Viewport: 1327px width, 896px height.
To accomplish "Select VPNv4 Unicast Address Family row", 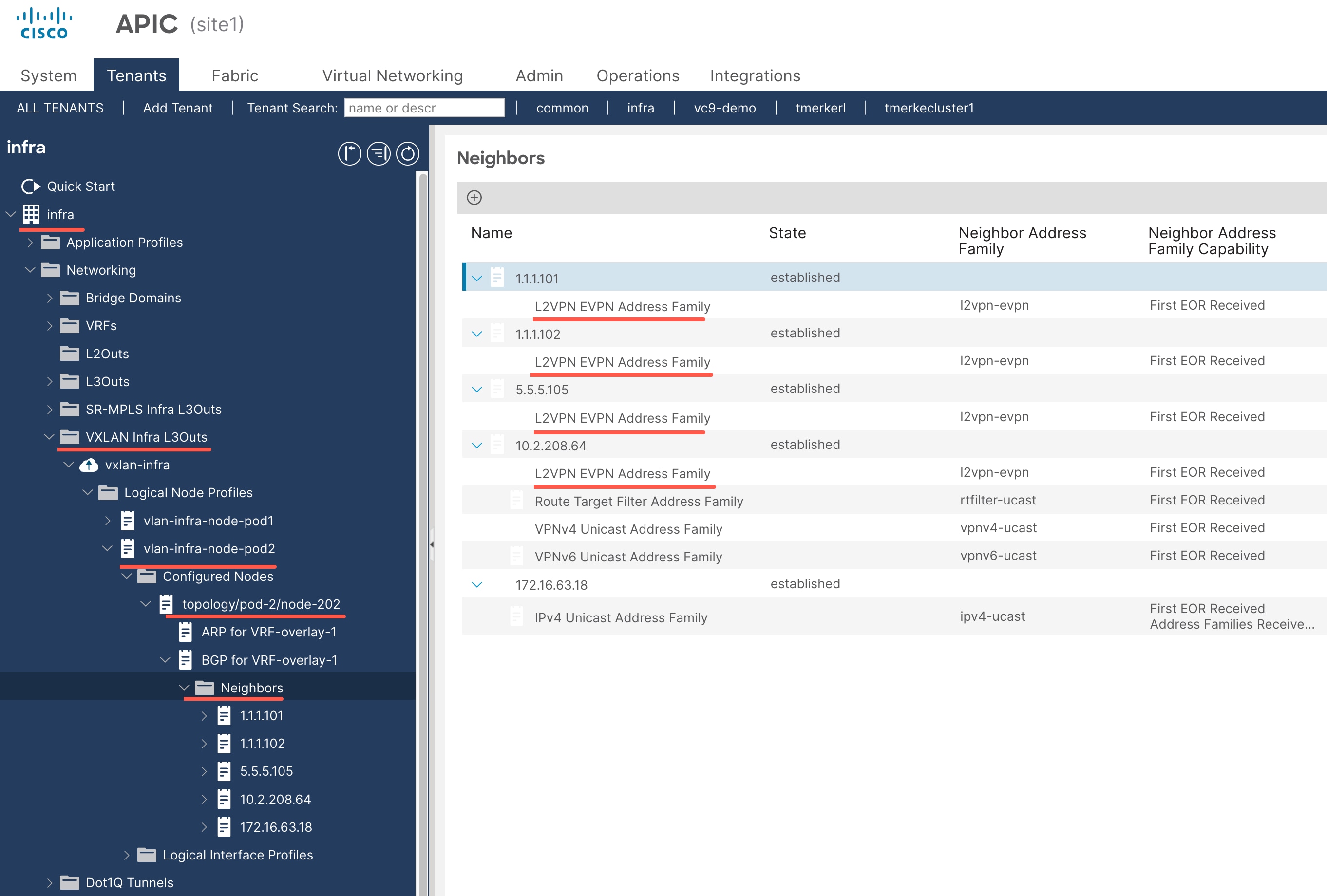I will click(894, 528).
